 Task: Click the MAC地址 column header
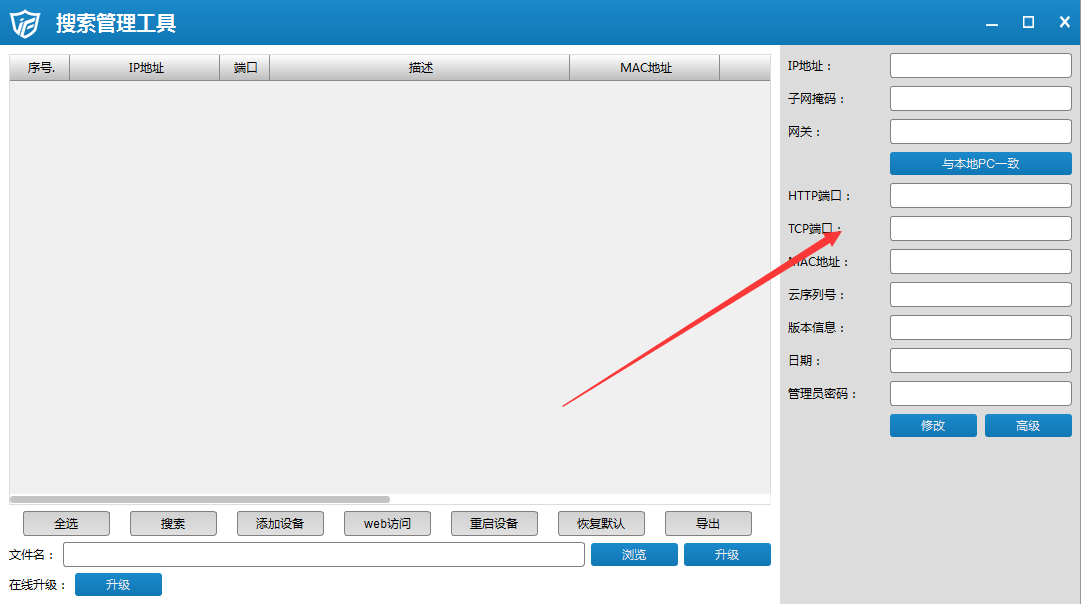(645, 68)
